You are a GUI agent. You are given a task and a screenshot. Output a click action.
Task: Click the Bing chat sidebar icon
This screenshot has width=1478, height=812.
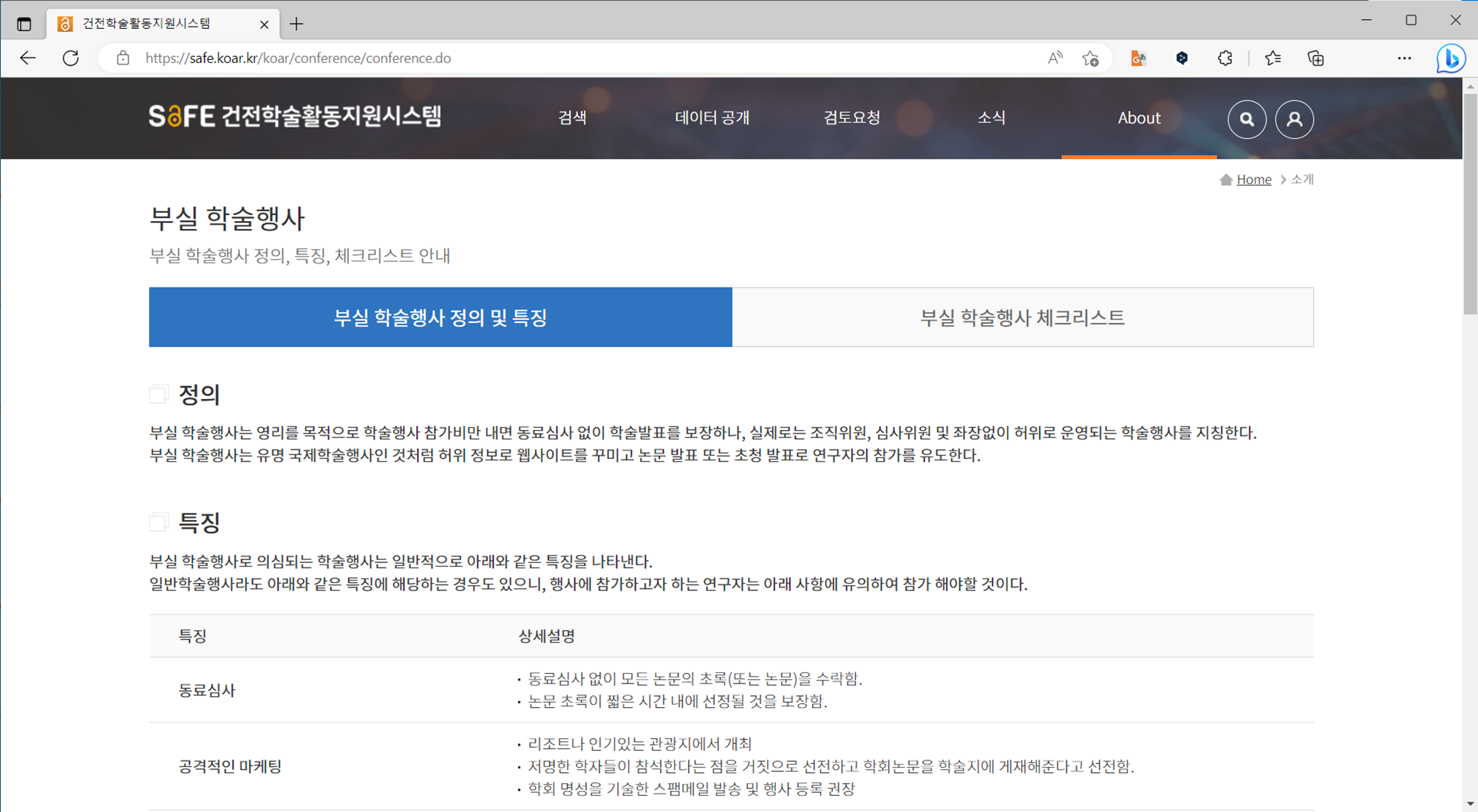[x=1451, y=58]
